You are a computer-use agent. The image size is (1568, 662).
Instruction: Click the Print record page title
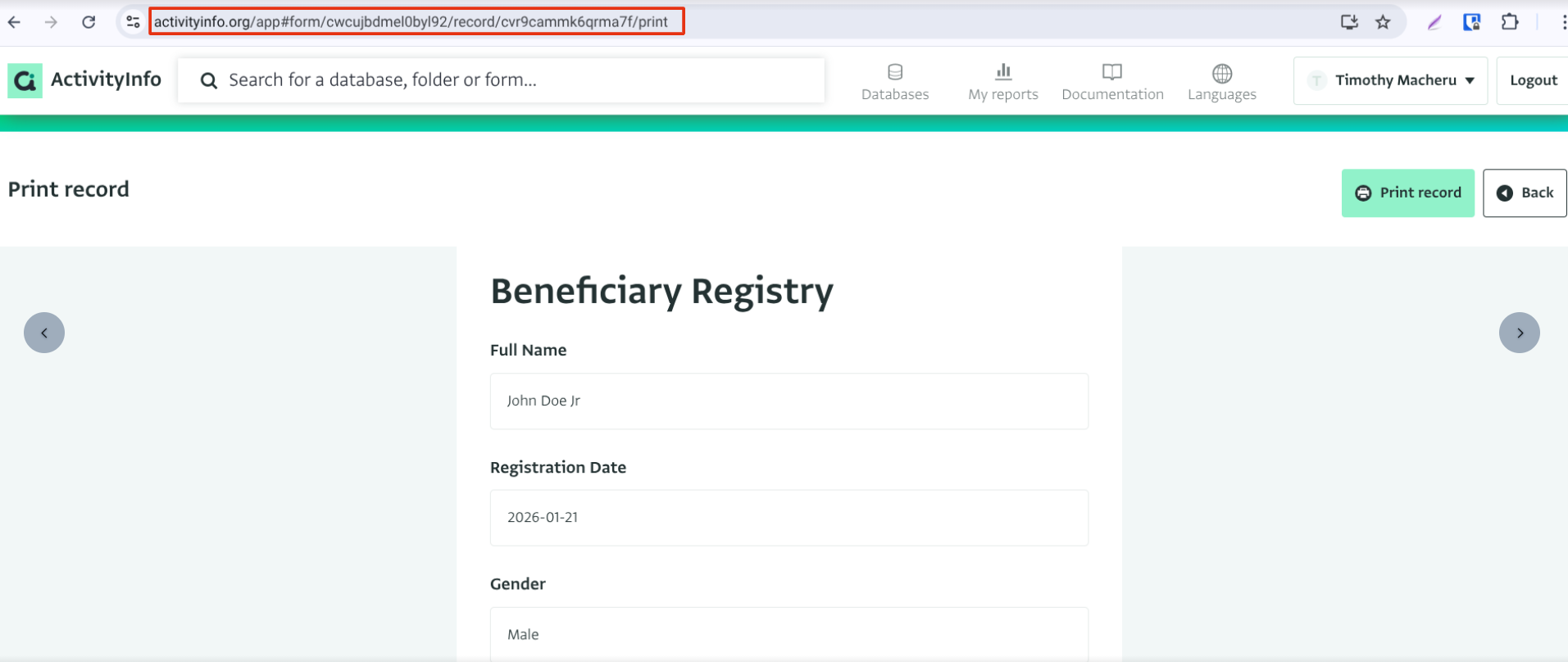click(x=69, y=189)
